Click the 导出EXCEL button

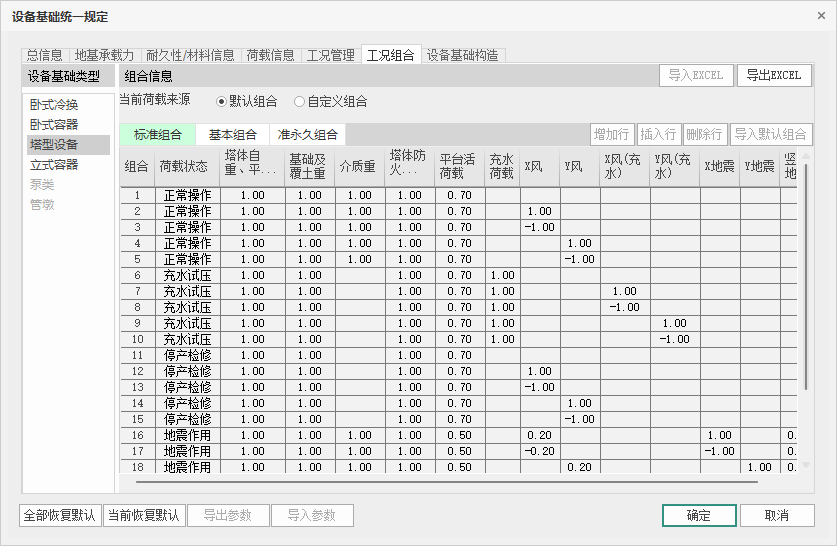774,75
